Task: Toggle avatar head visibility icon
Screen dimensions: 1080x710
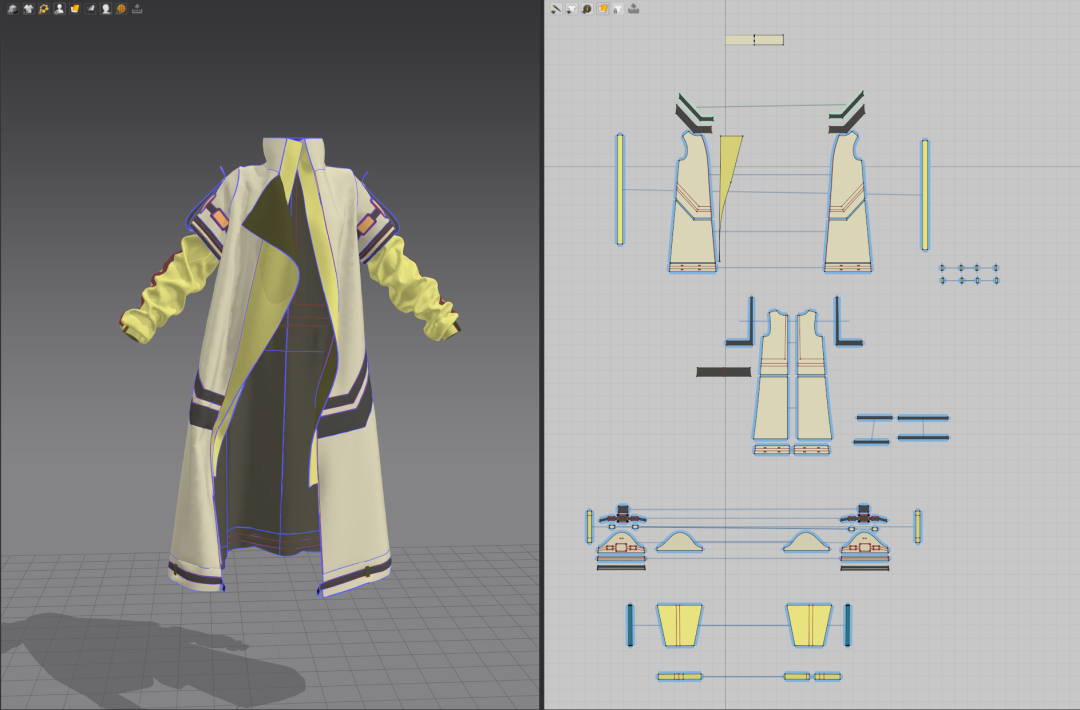Action: click(106, 9)
